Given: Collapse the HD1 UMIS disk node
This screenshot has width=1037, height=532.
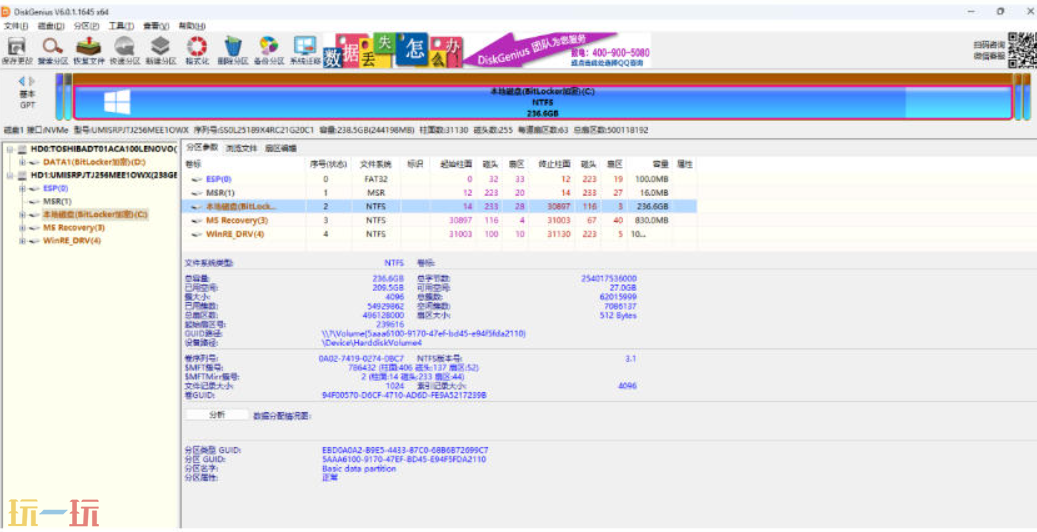Looking at the screenshot, I should (9, 175).
